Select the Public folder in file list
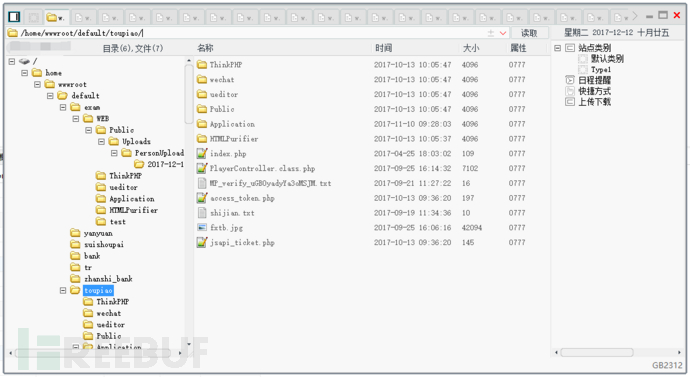The width and height of the screenshot is (690, 377). pyautogui.click(x=215, y=109)
